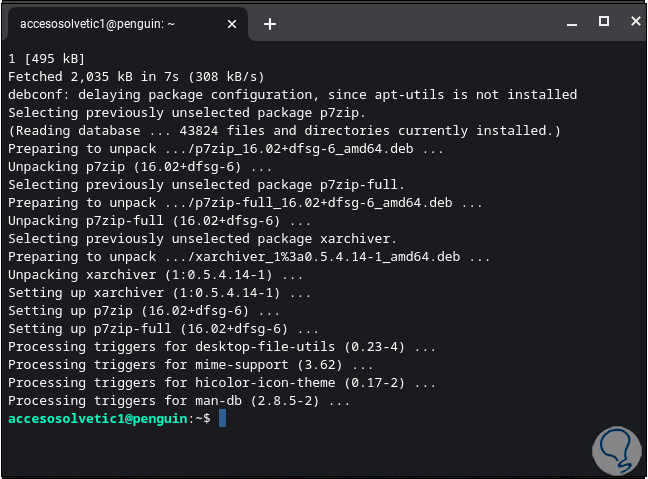
Task: Click the debconf delaying package configuration line
Action: point(292,94)
